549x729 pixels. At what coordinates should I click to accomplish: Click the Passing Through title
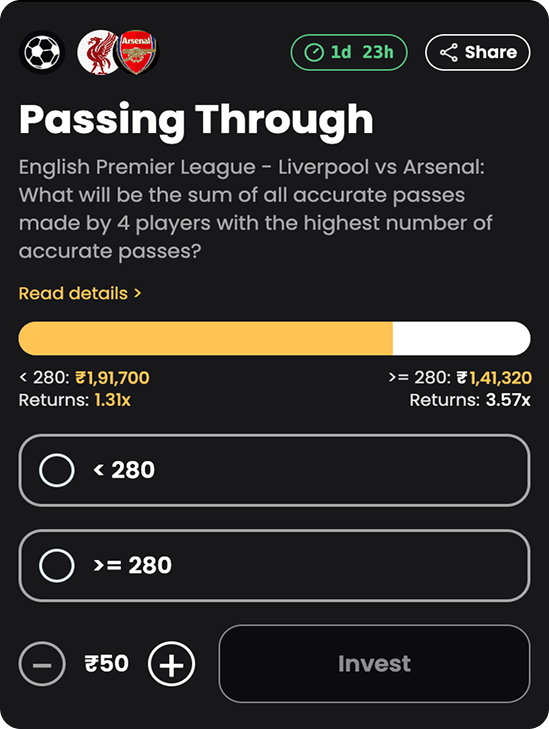click(196, 120)
